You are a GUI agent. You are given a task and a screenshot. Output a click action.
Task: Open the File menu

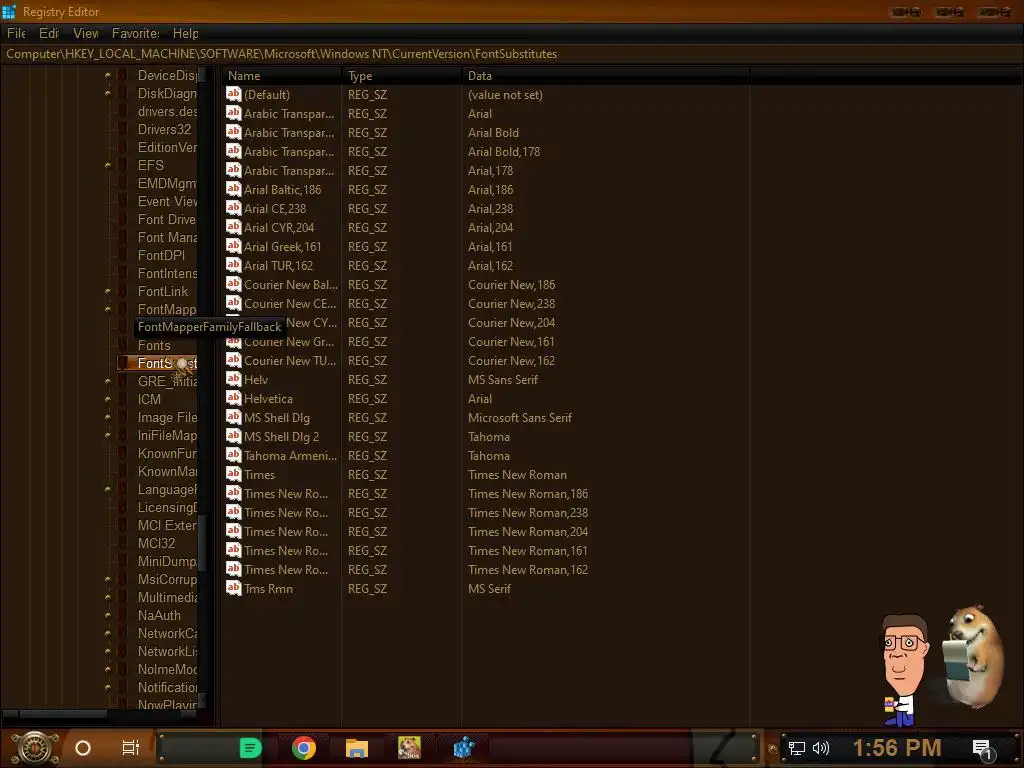point(16,33)
